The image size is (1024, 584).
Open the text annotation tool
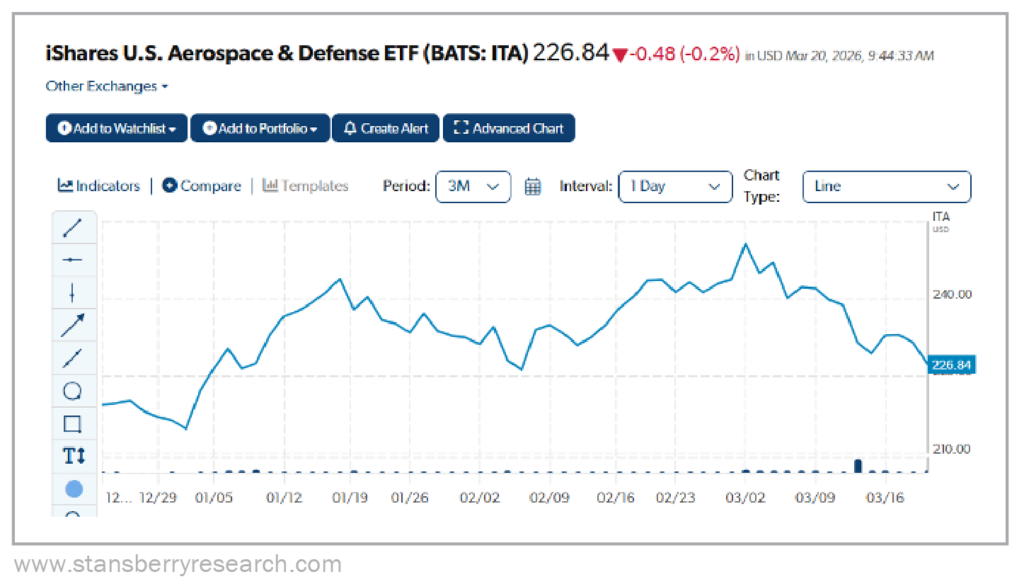[x=73, y=455]
